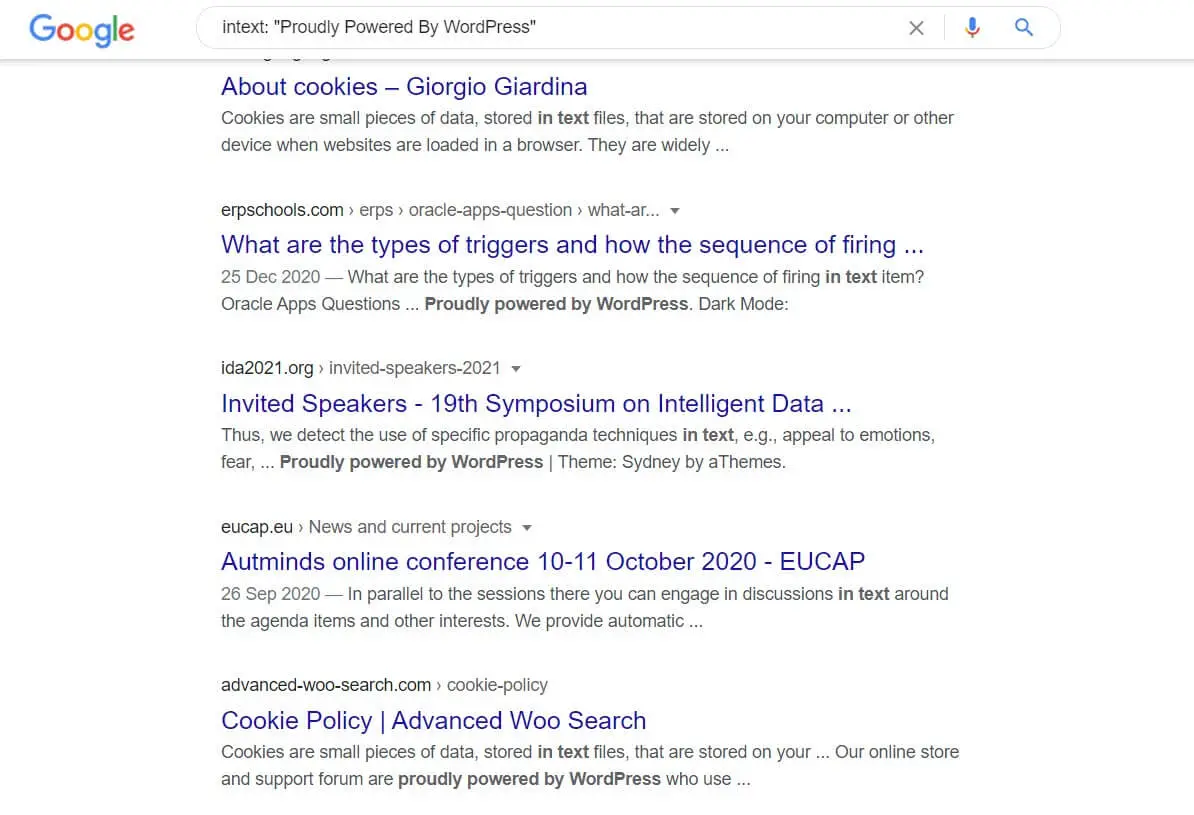Viewport: 1194px width, 815px height.
Task: Open 'What are the types of triggers' result
Action: click(572, 244)
